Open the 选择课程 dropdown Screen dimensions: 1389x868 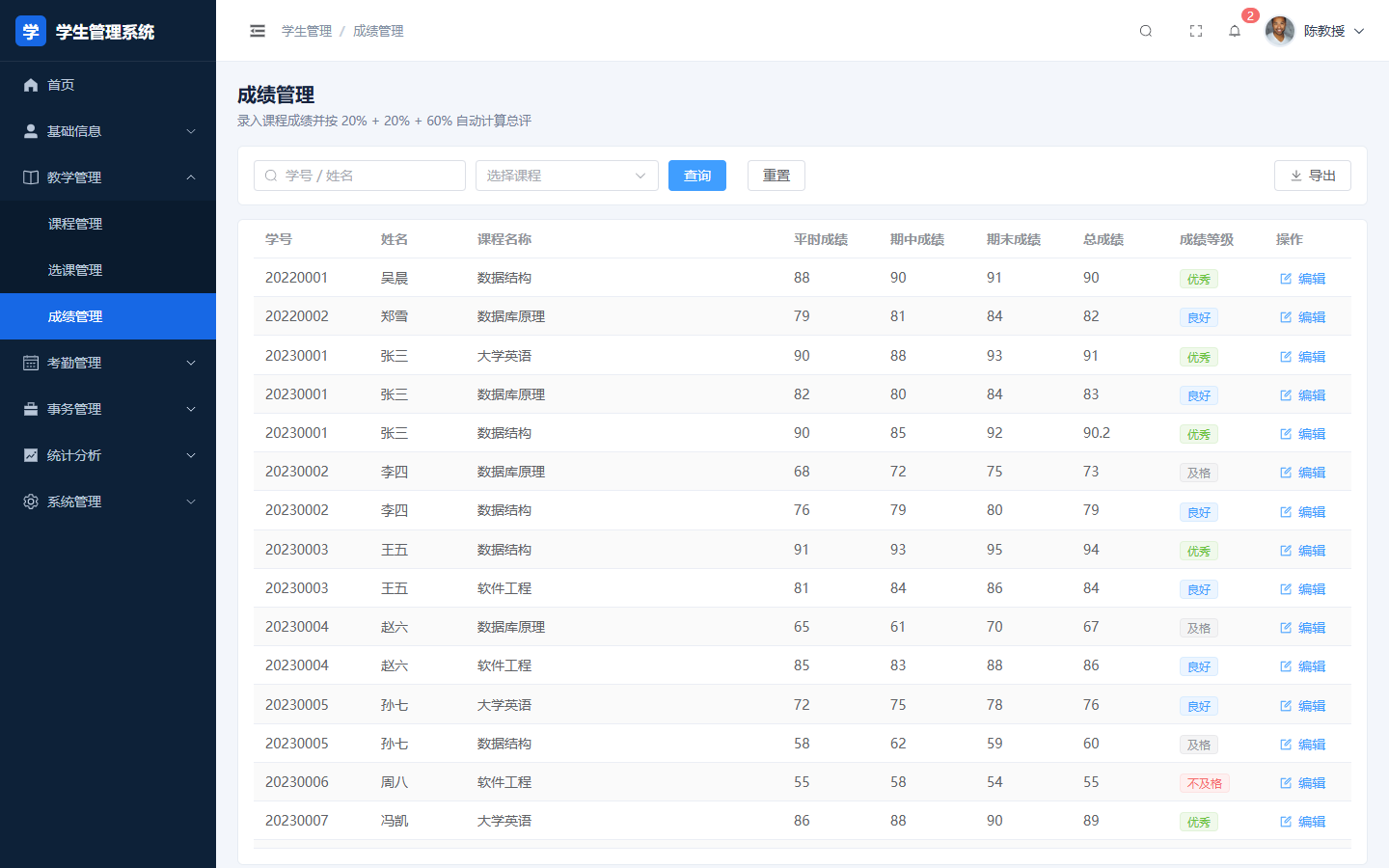(x=567, y=176)
